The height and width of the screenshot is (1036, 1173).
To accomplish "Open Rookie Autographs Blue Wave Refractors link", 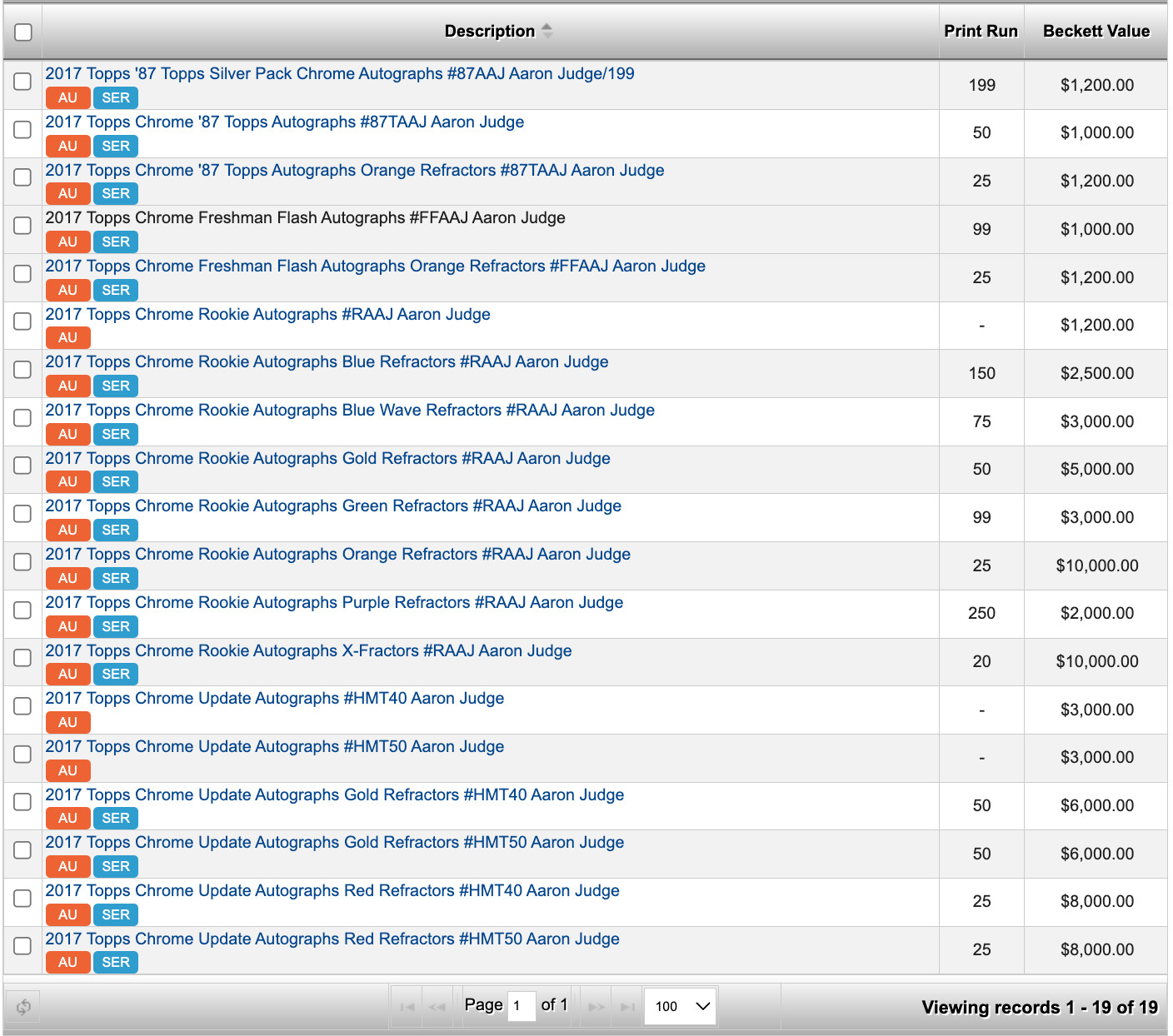I will pyautogui.click(x=350, y=410).
